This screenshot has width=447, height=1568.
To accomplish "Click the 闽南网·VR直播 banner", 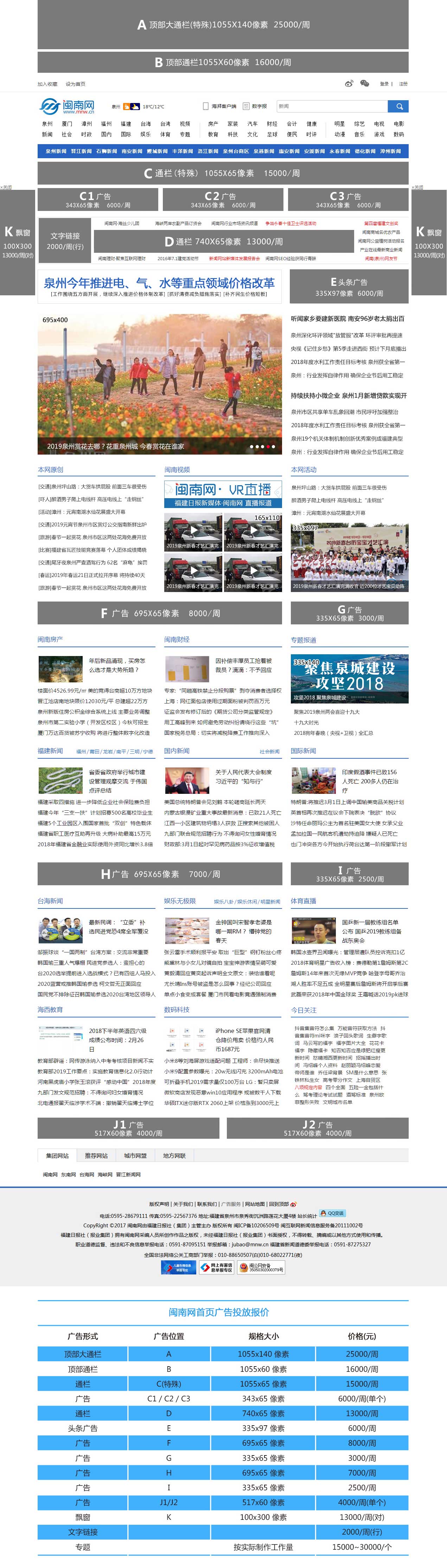I will pyautogui.click(x=223, y=494).
